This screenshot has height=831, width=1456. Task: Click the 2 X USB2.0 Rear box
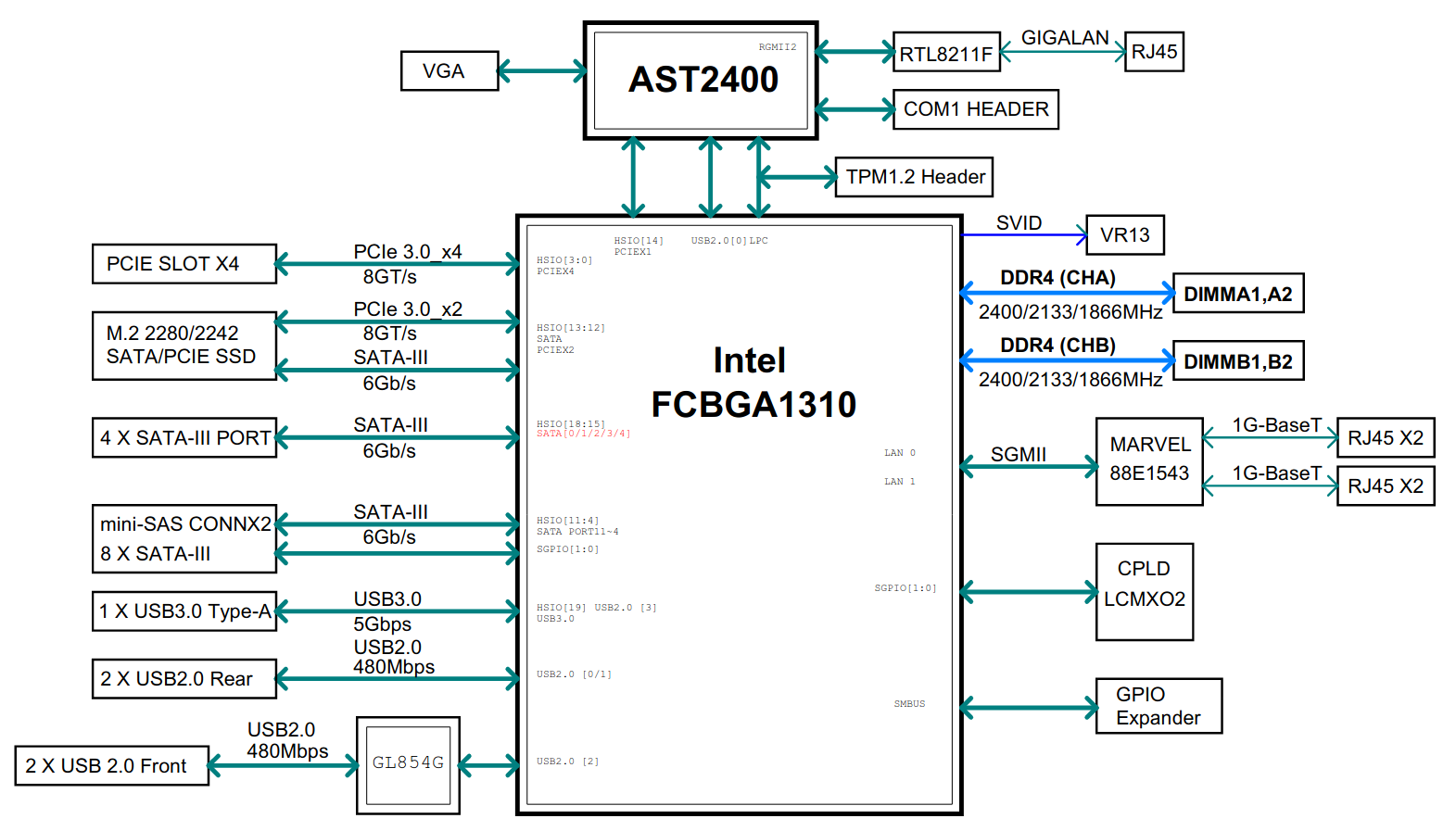pyautogui.click(x=184, y=679)
